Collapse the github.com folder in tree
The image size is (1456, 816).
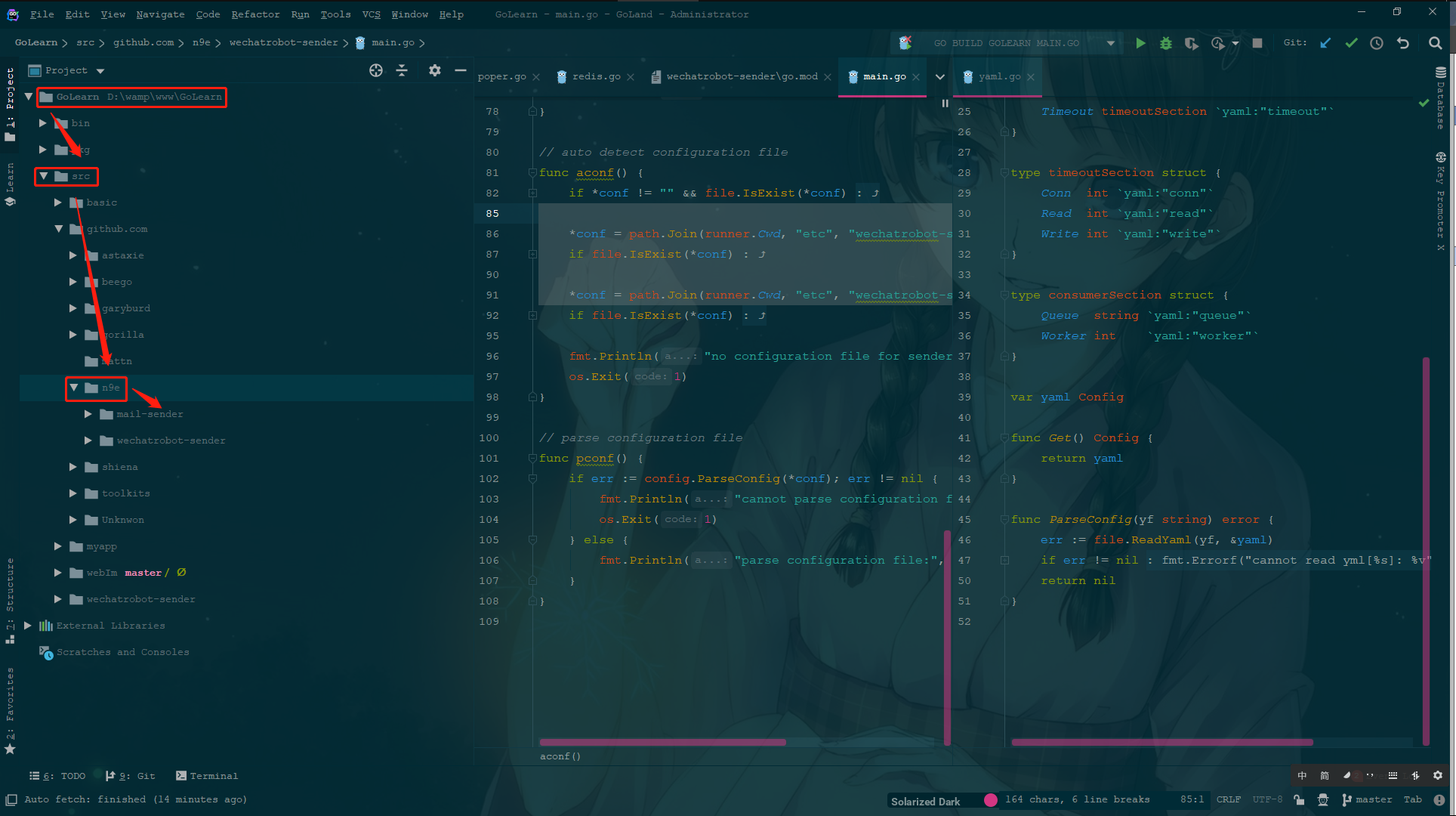click(x=58, y=229)
